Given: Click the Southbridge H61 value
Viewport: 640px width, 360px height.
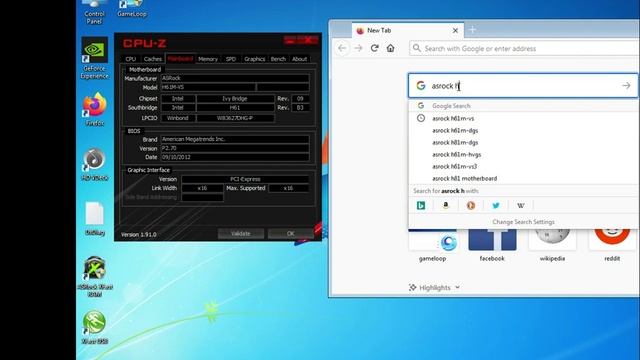Looking at the screenshot, I should [x=235, y=107].
